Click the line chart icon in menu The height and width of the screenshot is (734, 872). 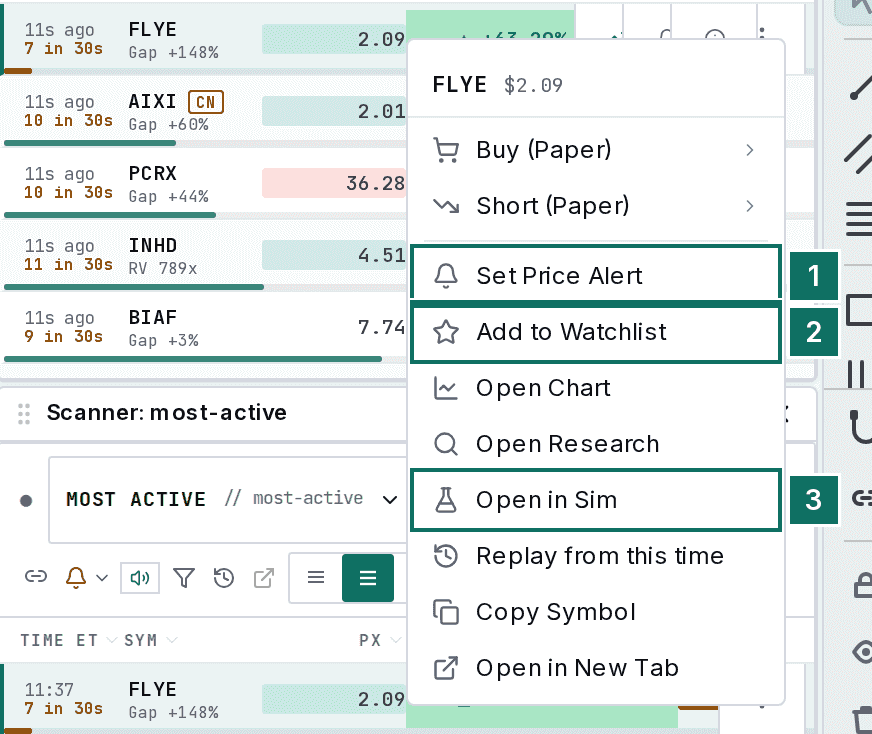(x=446, y=388)
